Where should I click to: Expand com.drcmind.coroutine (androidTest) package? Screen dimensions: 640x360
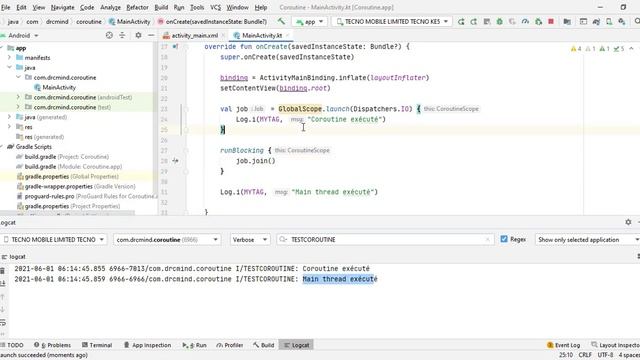pyautogui.click(x=18, y=97)
